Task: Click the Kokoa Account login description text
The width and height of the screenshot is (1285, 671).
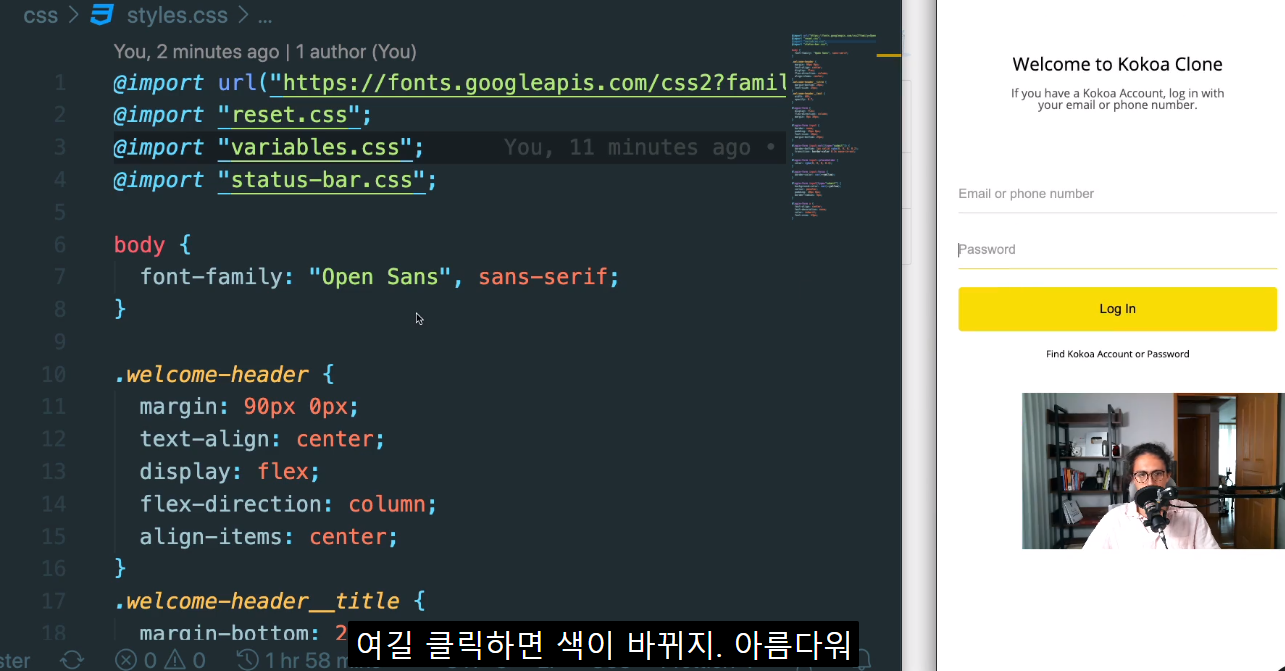Action: coord(1117,99)
